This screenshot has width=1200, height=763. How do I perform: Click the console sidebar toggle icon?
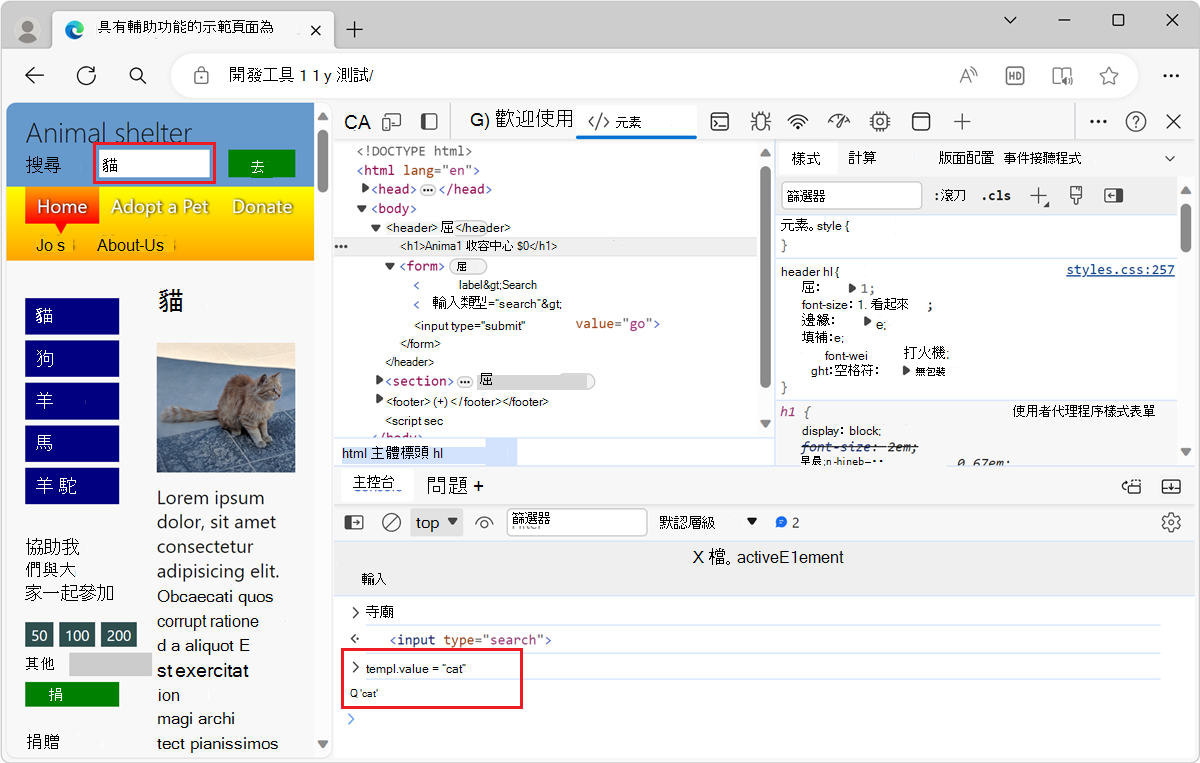(354, 522)
